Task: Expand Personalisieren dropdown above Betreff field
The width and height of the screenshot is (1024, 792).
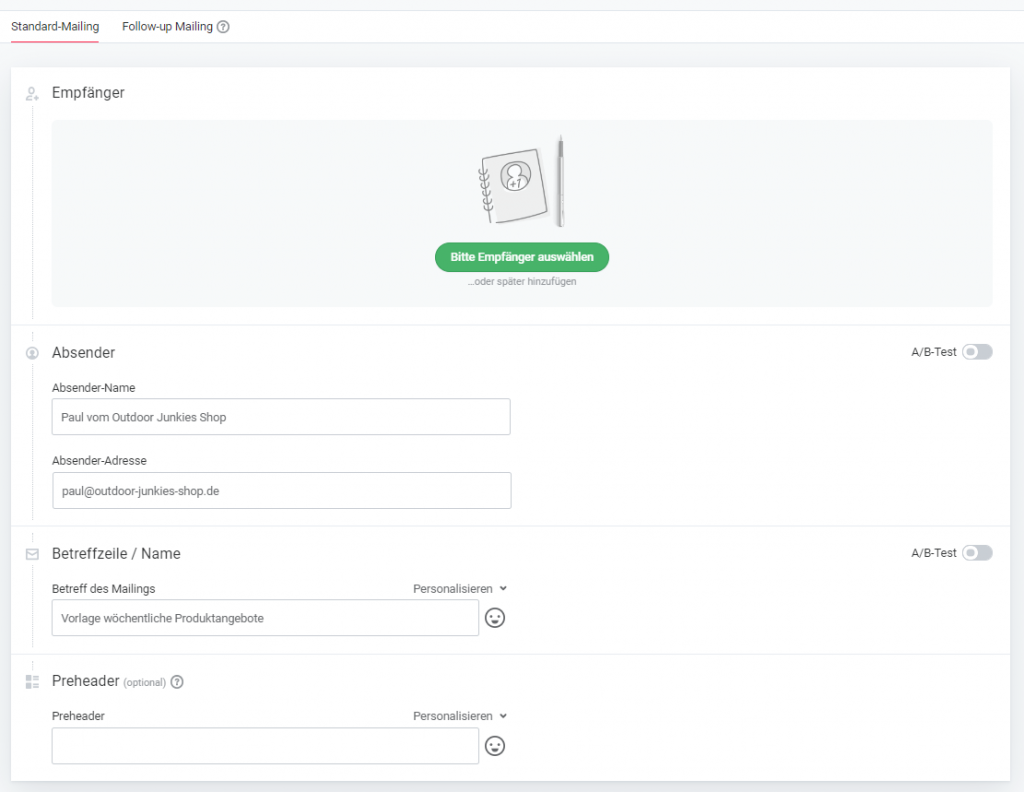Action: point(460,589)
